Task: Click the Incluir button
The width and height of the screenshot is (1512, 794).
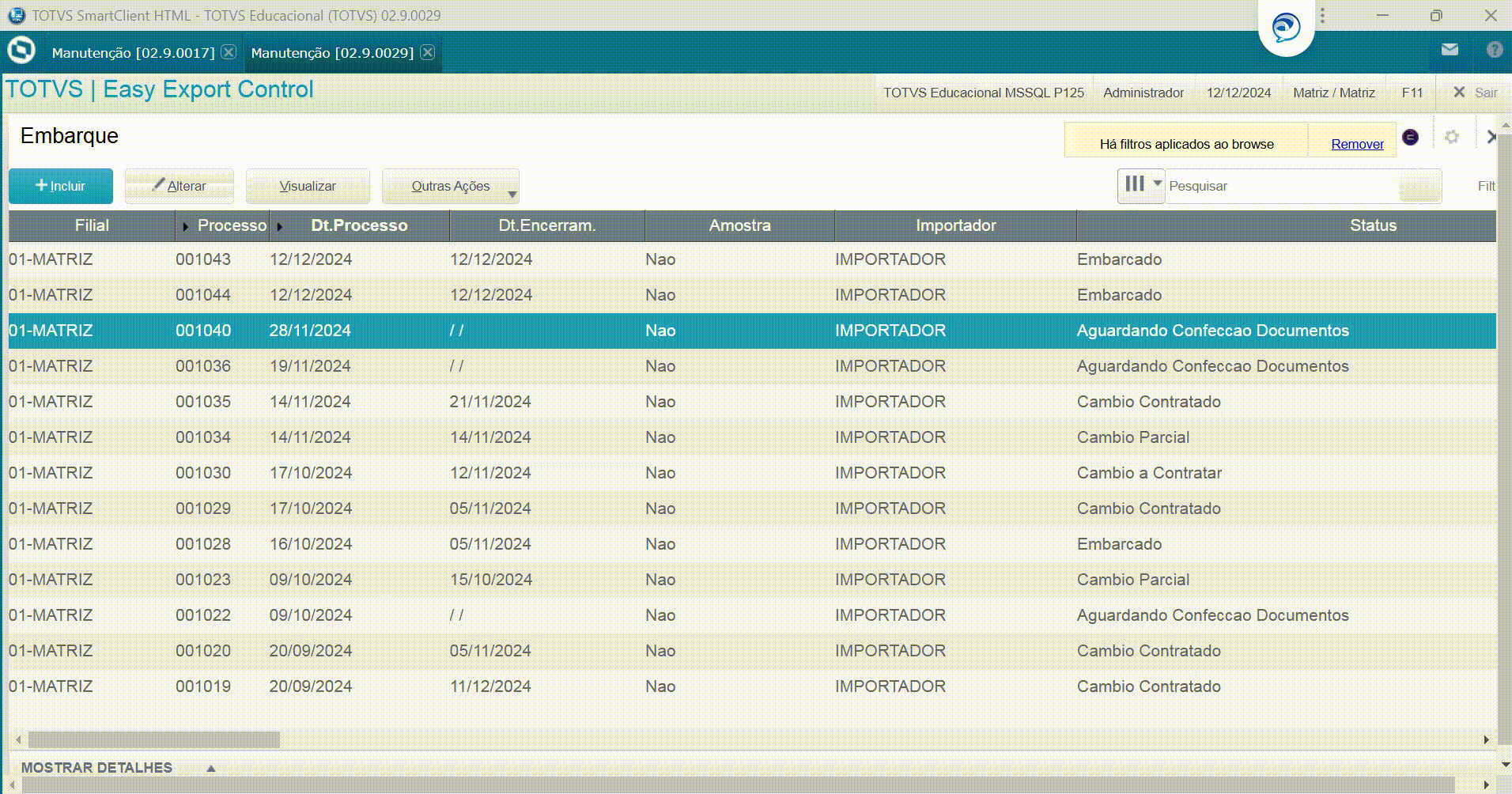Action: pos(61,186)
